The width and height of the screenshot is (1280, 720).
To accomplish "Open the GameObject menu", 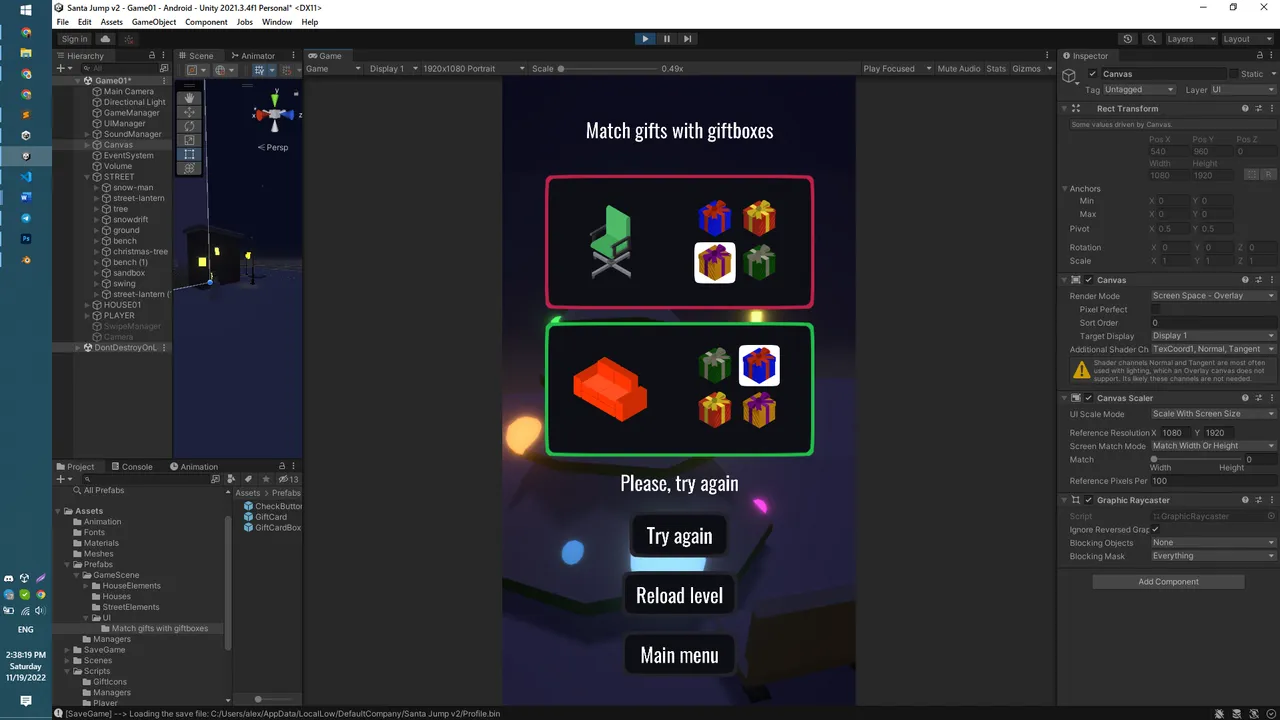I will 153,22.
